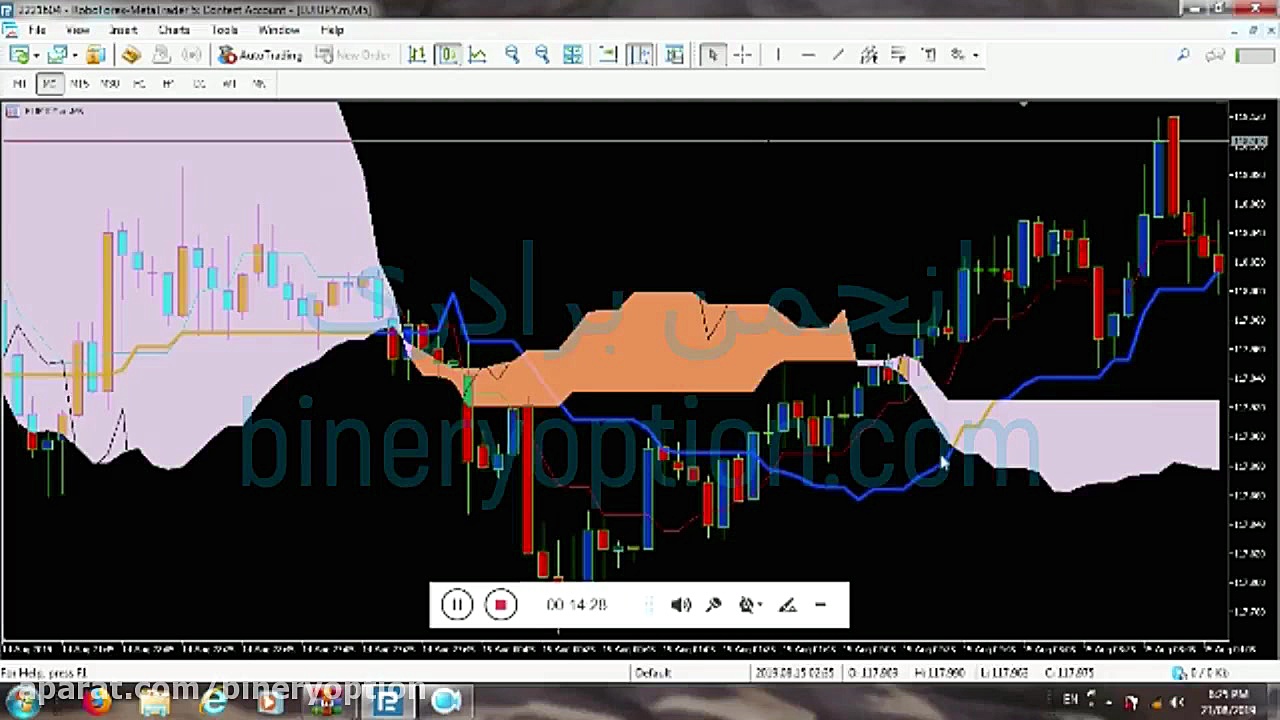Switch to M1 timeframe
Viewport: 1280px width, 720px height.
20,84
